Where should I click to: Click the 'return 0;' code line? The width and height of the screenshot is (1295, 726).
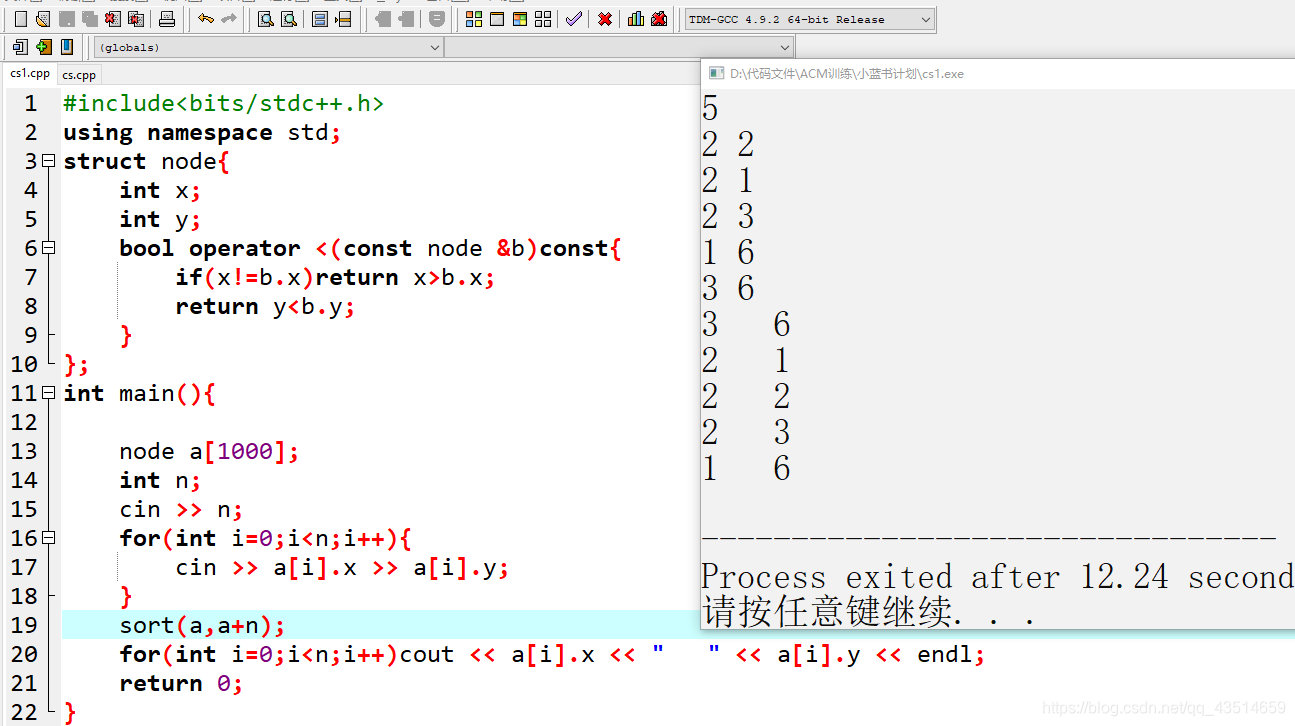(x=181, y=684)
